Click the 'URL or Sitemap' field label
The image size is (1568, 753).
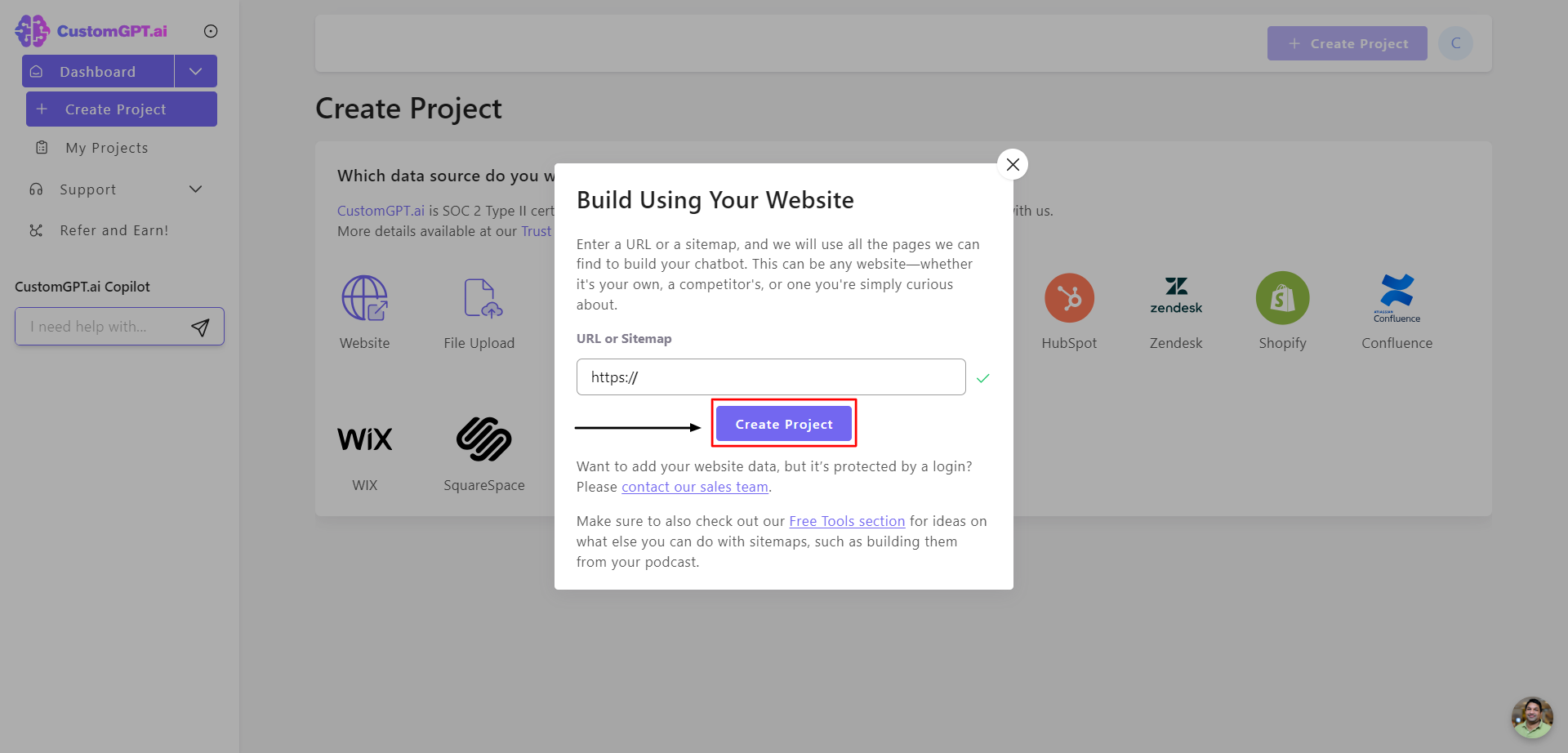click(624, 339)
